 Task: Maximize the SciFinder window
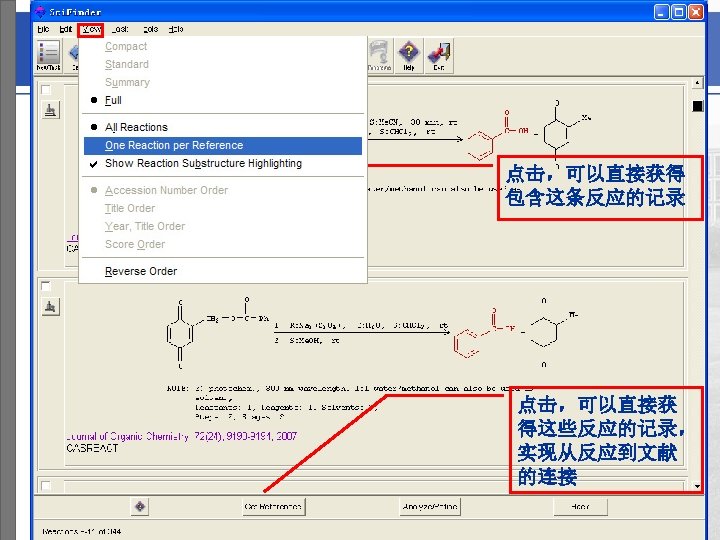tap(679, 12)
